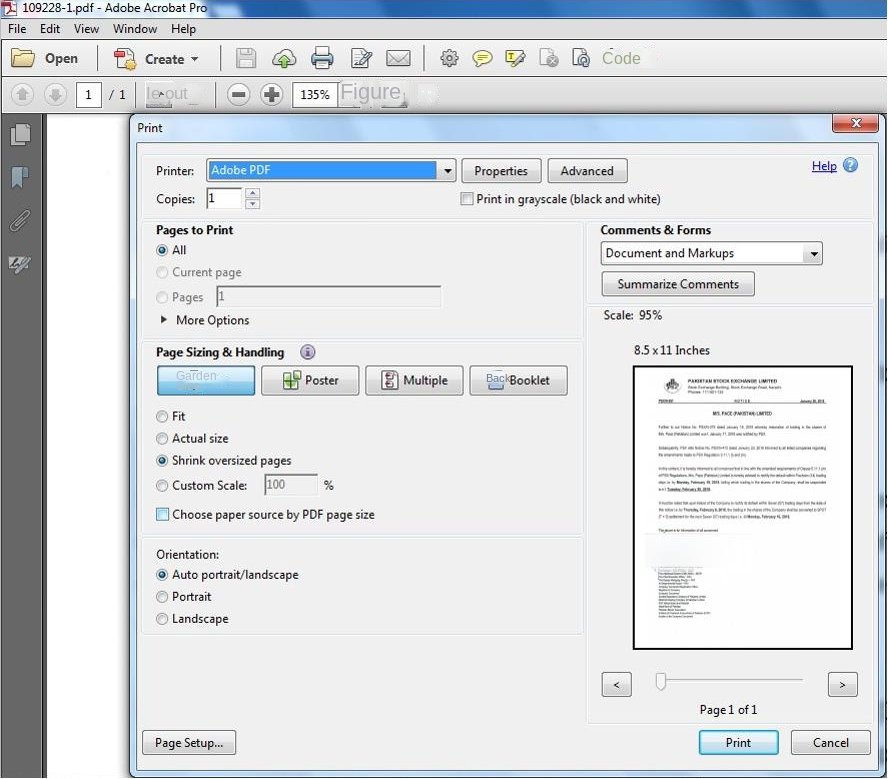This screenshot has height=779, width=888.
Task: Click the page preview slider handle
Action: (x=661, y=681)
